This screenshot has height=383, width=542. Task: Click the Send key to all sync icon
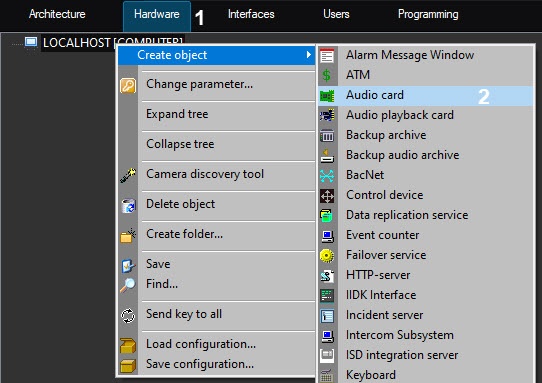coord(128,316)
